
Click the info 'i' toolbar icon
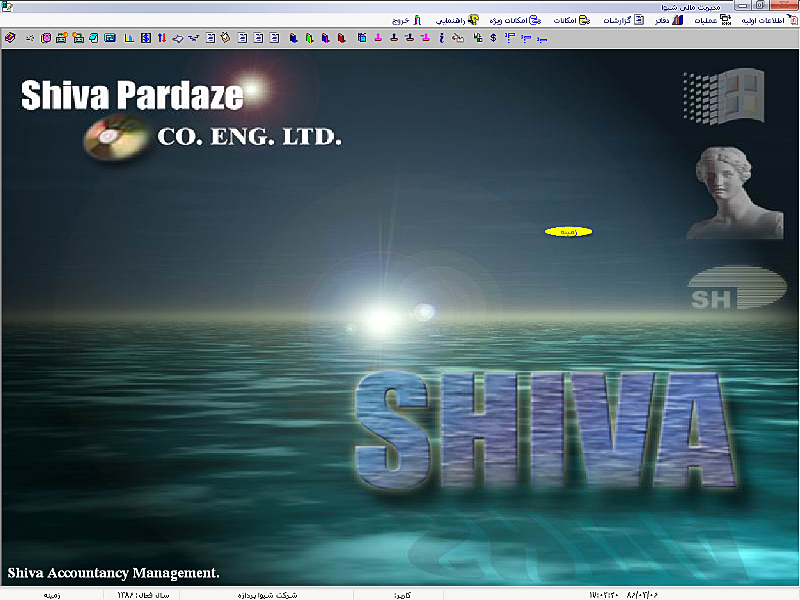[x=442, y=38]
